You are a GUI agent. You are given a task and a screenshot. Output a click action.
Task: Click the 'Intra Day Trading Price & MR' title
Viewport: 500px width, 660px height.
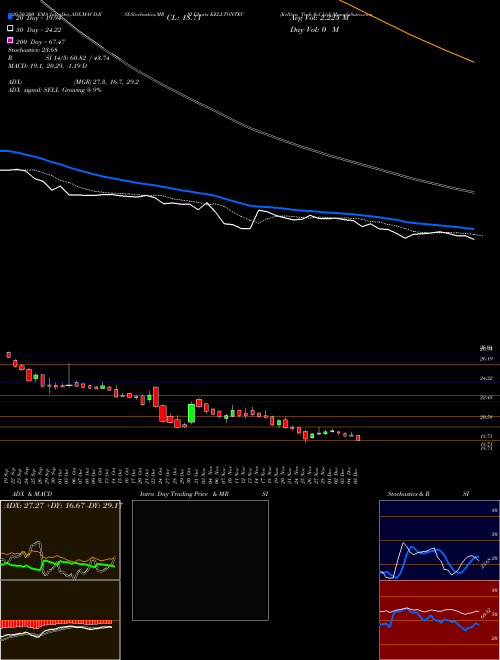[x=184, y=494]
